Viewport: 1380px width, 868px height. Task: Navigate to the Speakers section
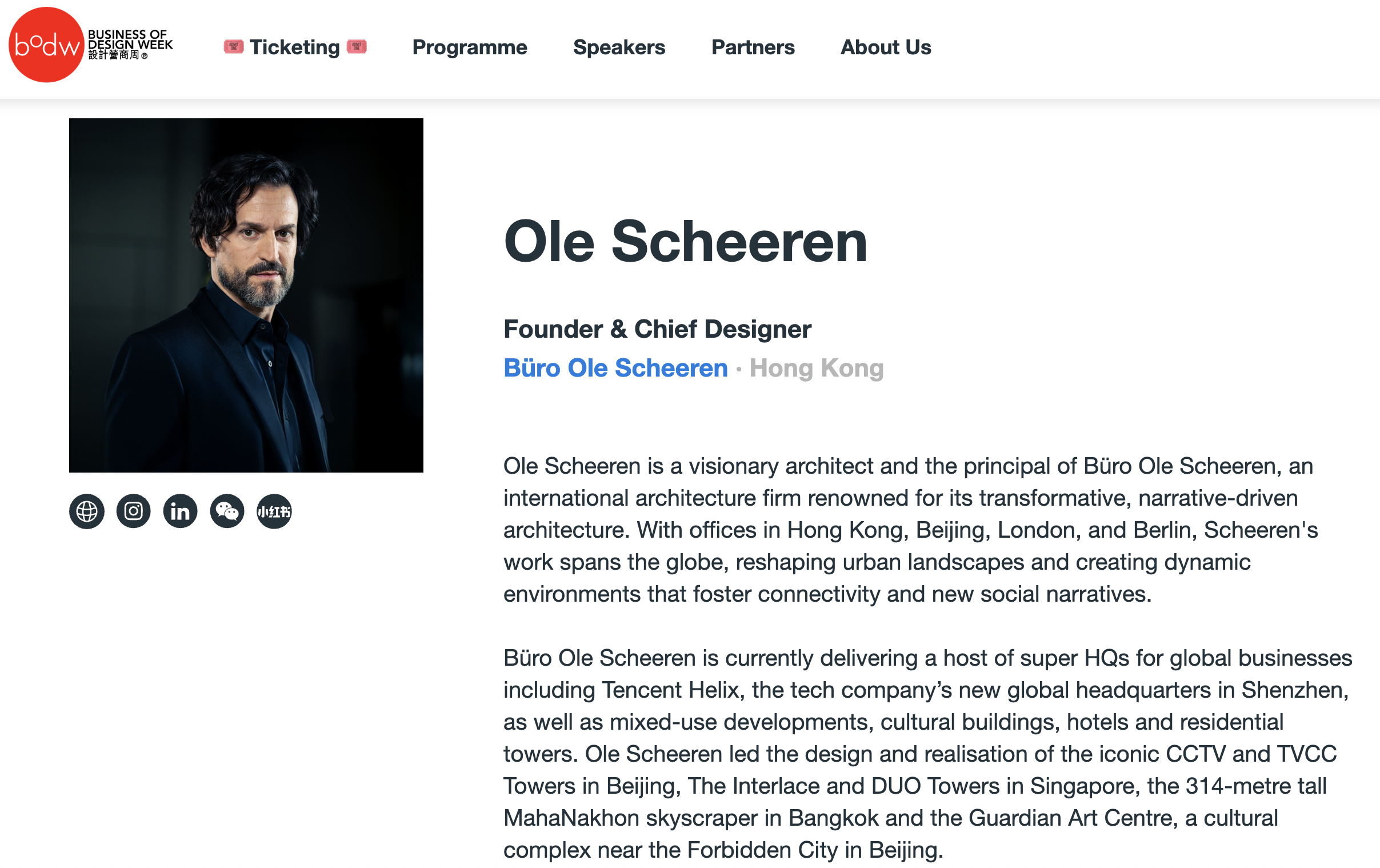pyautogui.click(x=619, y=47)
